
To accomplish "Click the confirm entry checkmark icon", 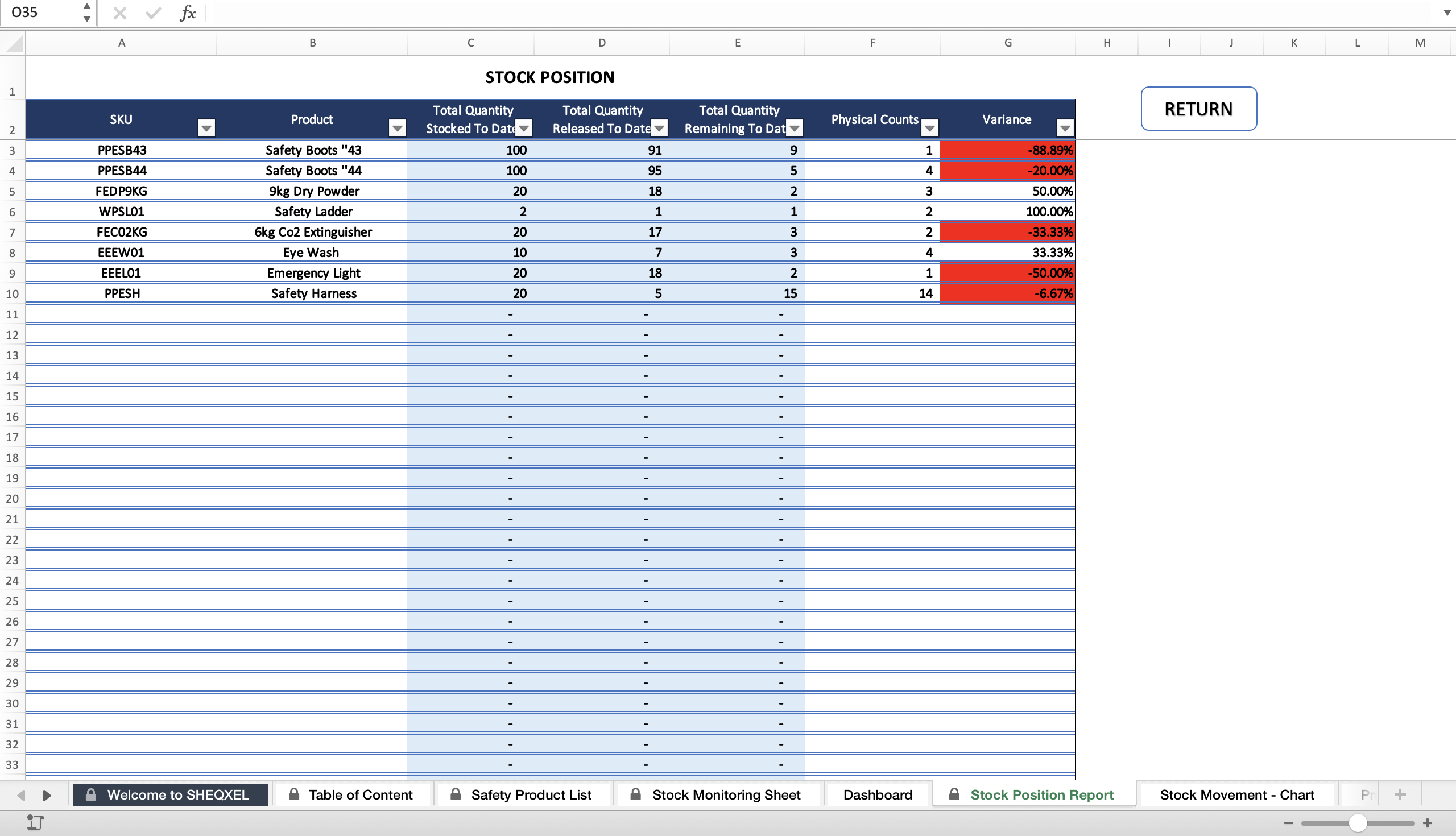I will click(x=154, y=13).
